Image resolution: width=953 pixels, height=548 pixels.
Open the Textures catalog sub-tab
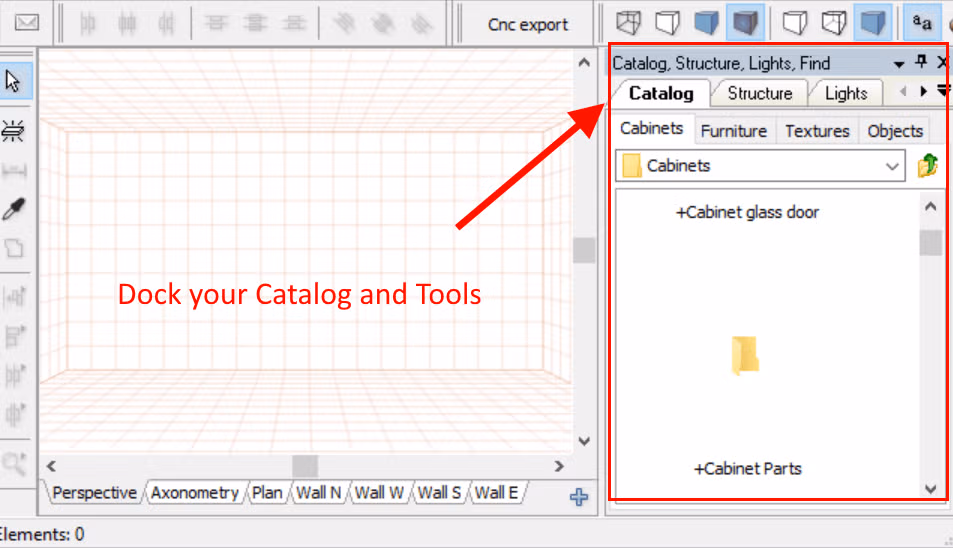point(817,131)
